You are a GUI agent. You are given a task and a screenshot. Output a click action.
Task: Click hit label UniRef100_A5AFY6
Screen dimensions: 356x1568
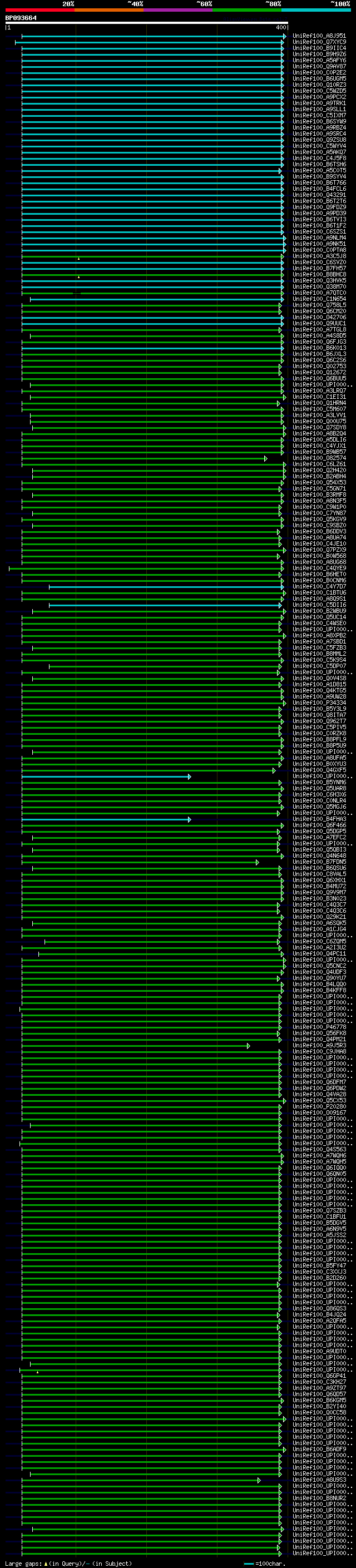pos(319,60)
